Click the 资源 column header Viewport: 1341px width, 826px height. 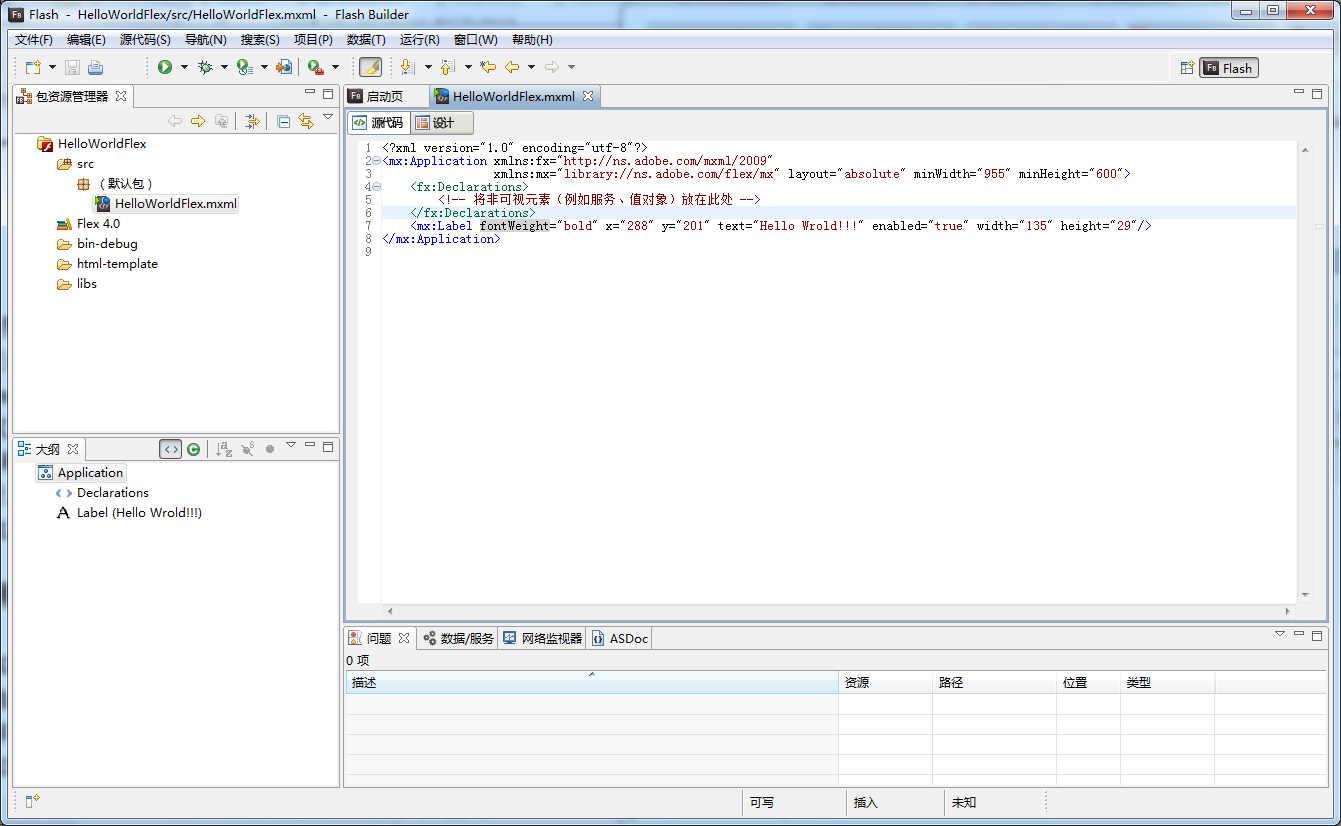coord(885,682)
